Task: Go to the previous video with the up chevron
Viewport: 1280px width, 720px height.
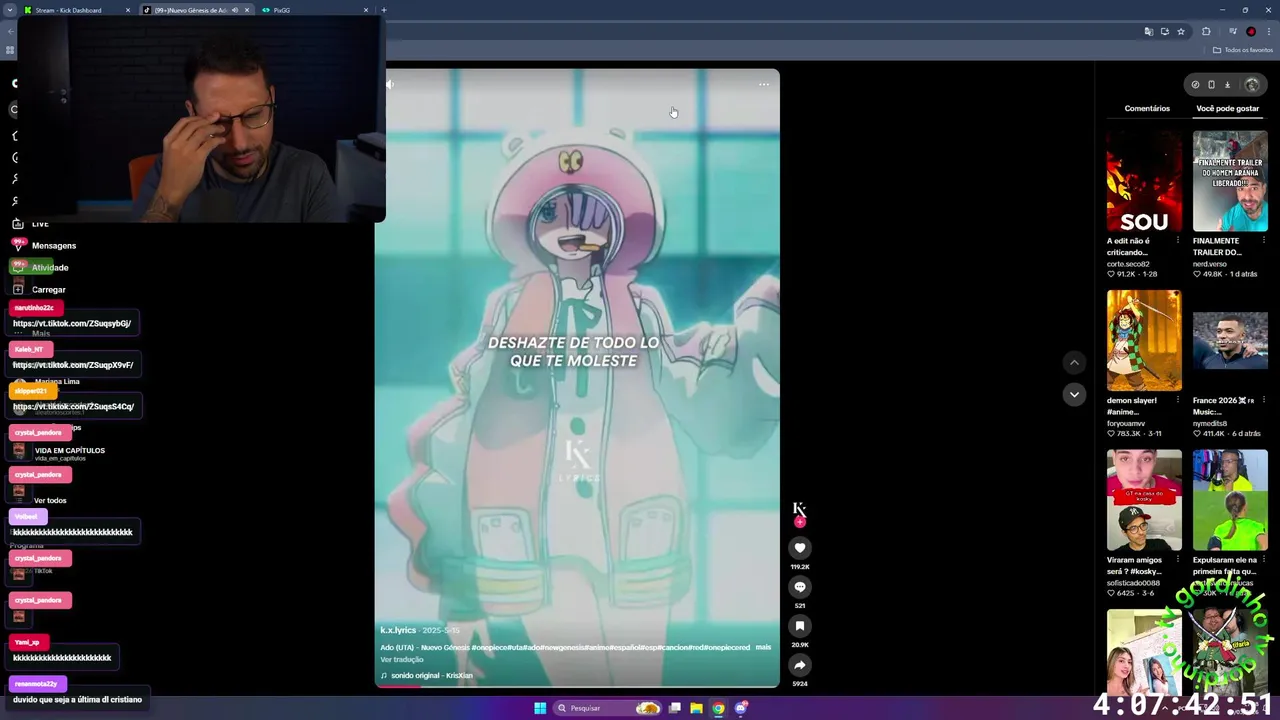Action: [1074, 363]
